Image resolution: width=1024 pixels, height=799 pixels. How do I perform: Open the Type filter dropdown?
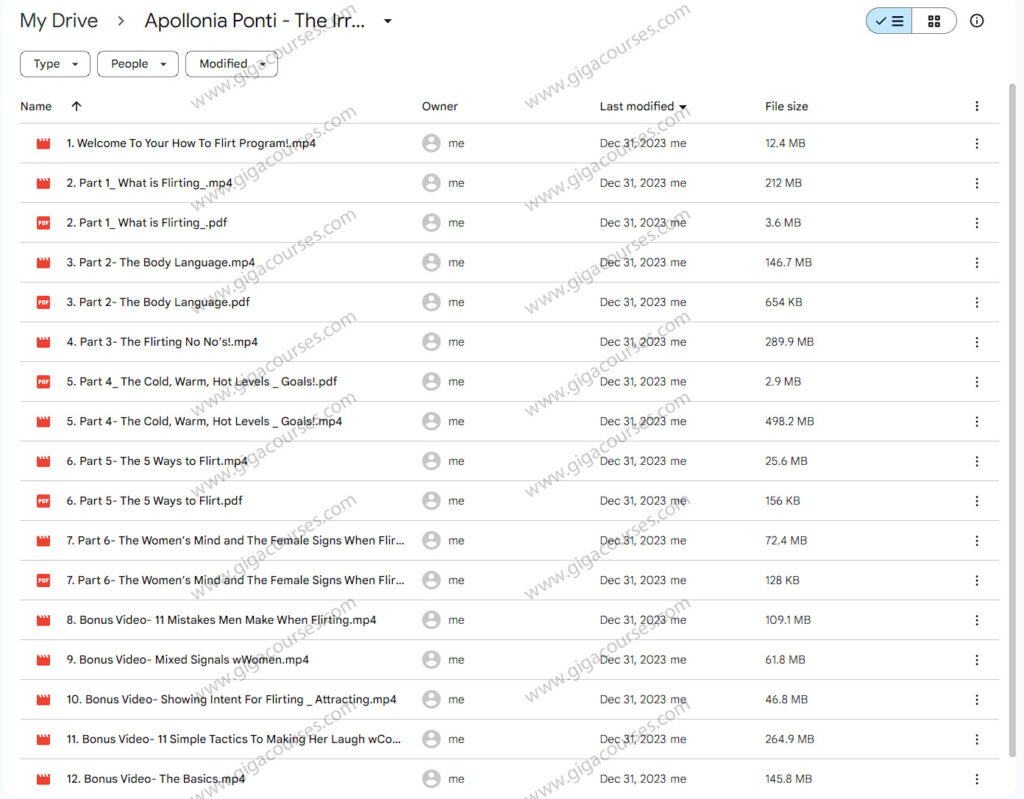(55, 64)
